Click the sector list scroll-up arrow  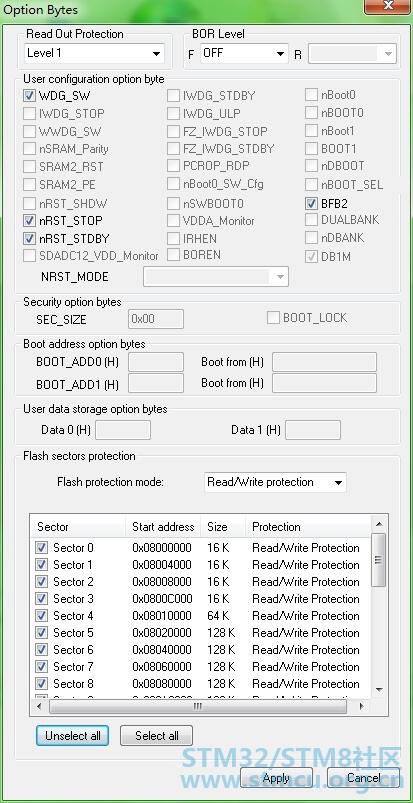click(x=379, y=524)
